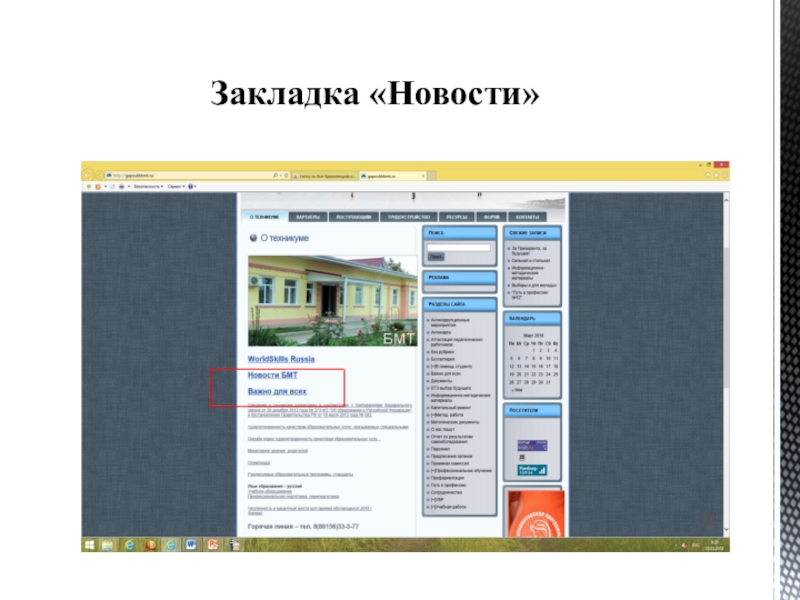Click the green icon at command bar start
800x600 pixels.
tap(89, 186)
